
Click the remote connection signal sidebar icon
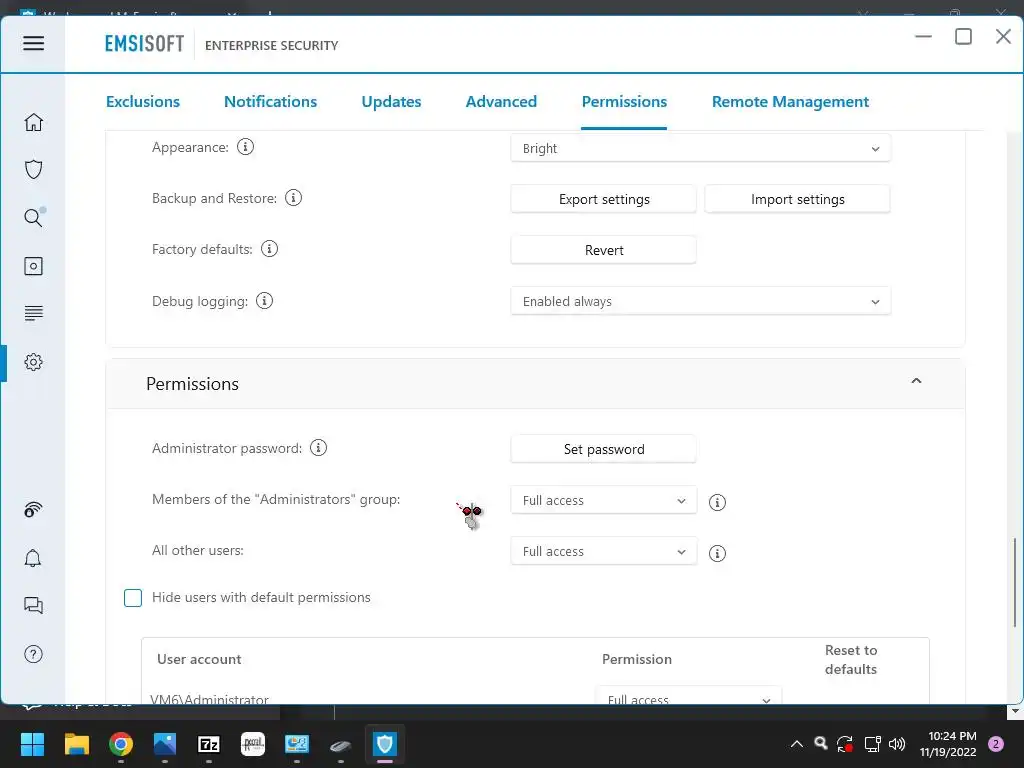[33, 509]
